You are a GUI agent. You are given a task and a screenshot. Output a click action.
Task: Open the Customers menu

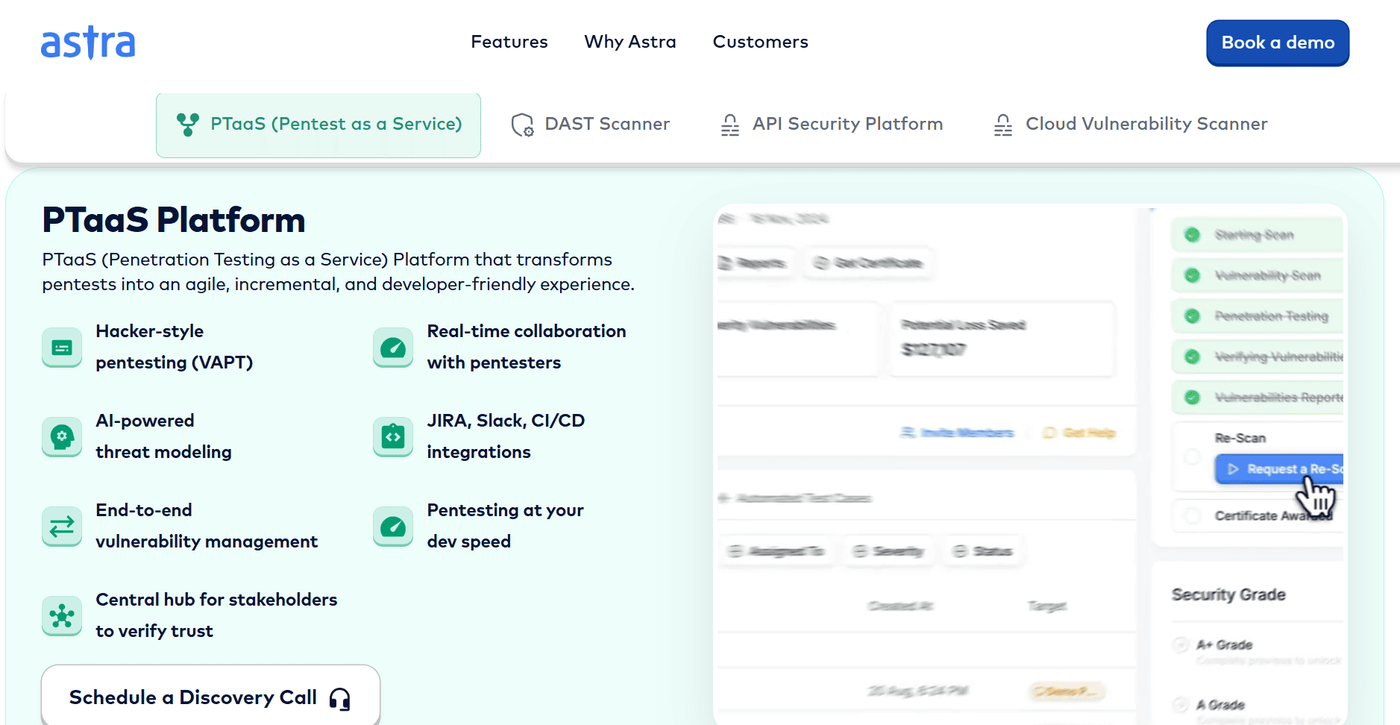760,42
